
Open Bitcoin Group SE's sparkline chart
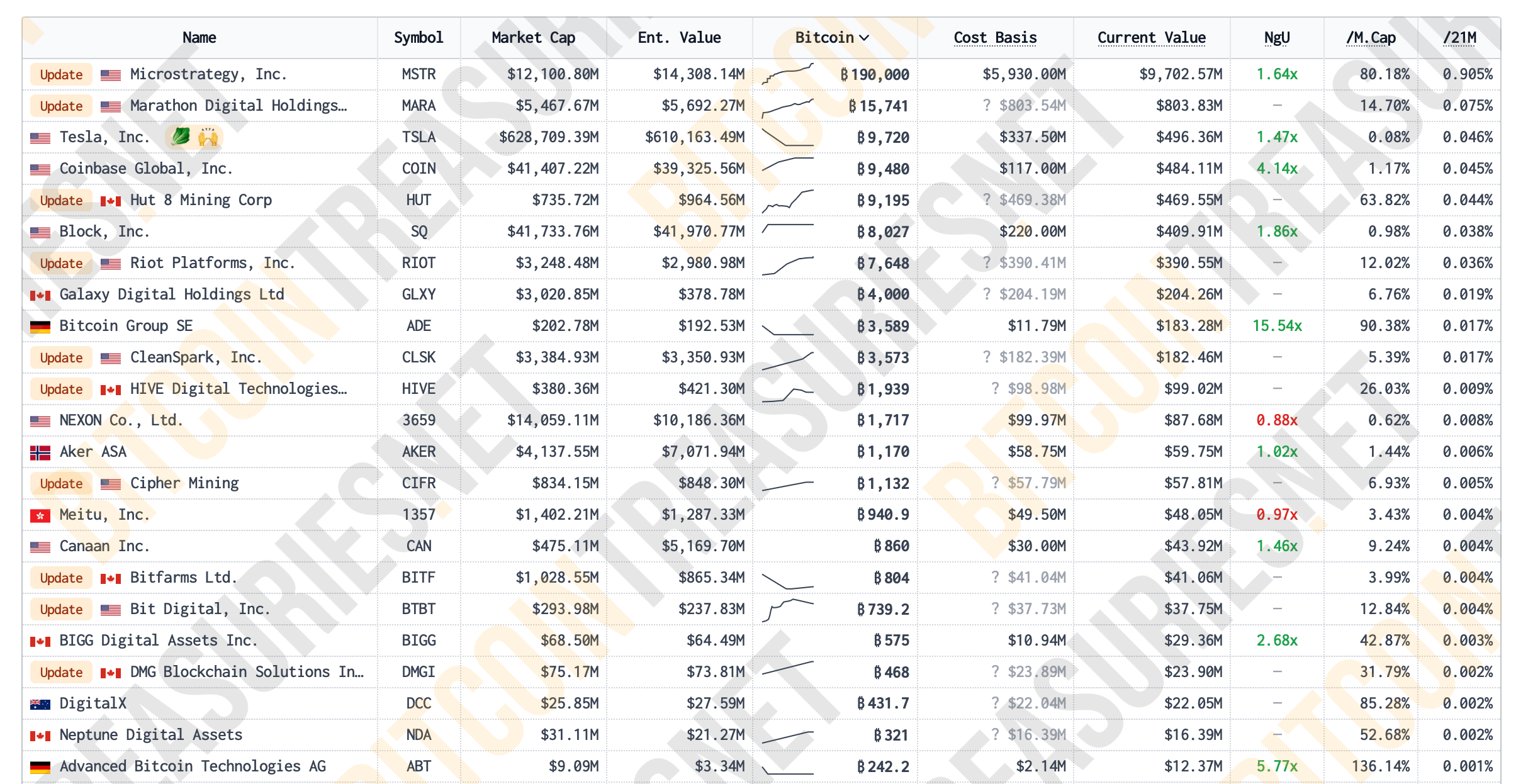(787, 329)
